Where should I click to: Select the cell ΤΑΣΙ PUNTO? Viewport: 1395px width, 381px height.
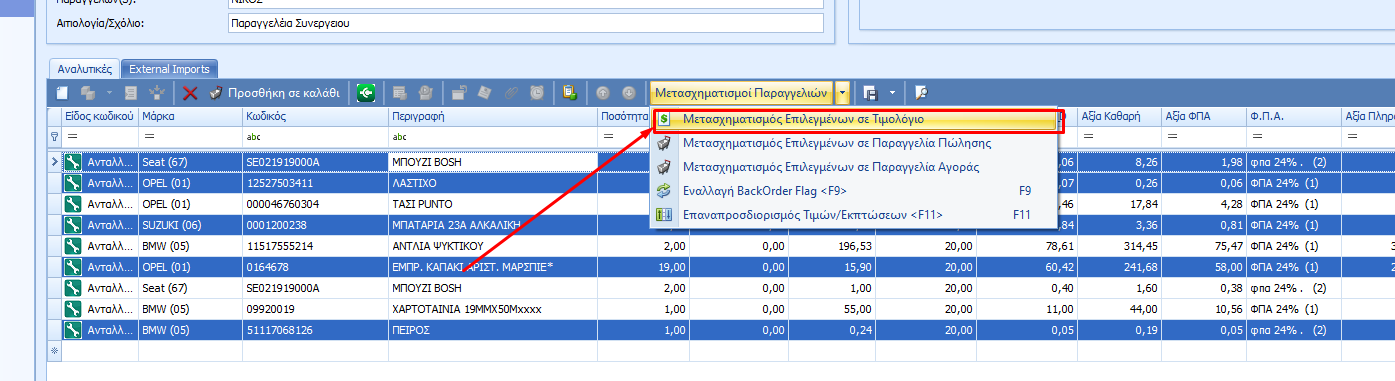click(x=492, y=204)
